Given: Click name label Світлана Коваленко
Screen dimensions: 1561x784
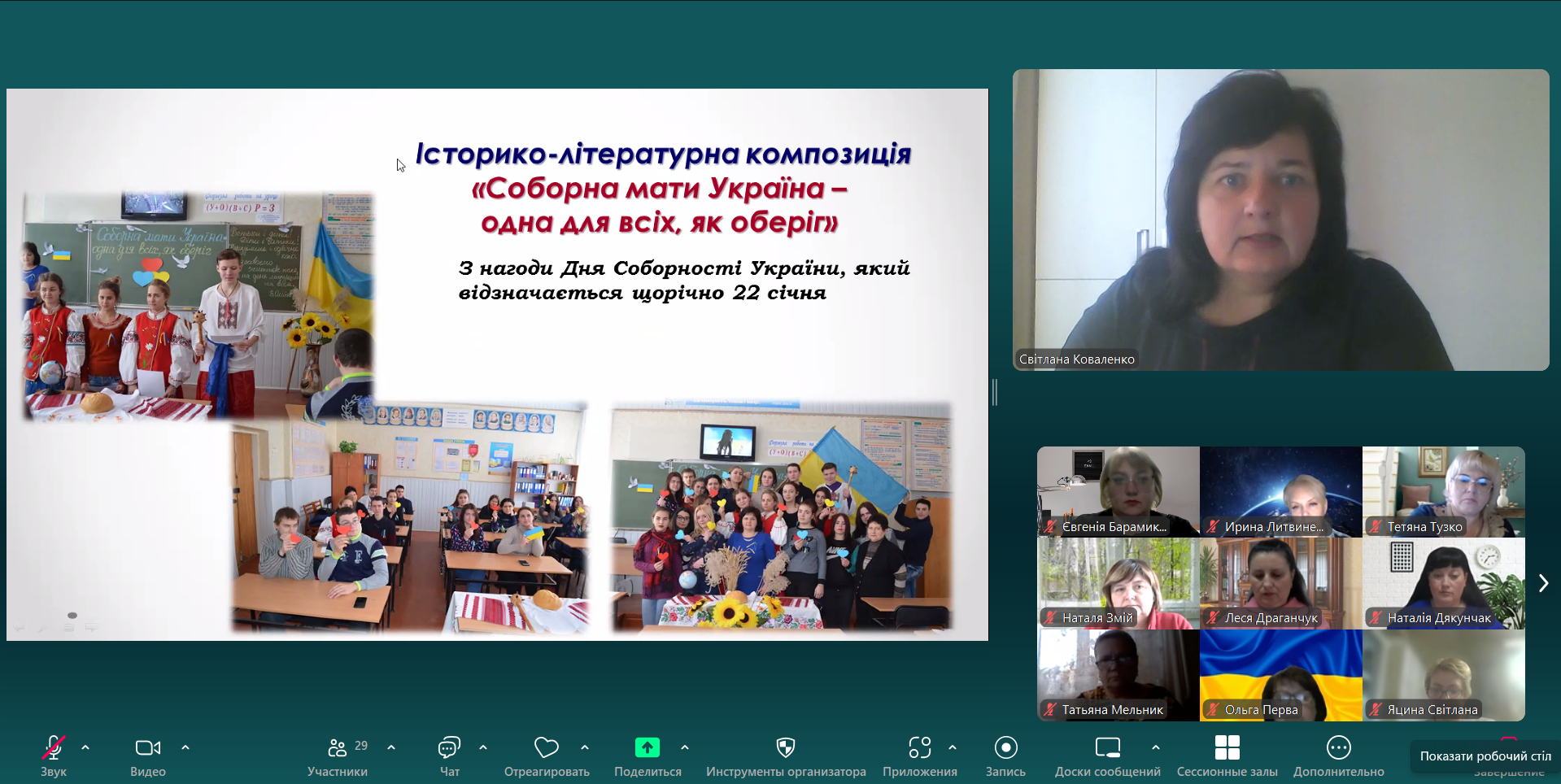Looking at the screenshot, I should [x=1077, y=359].
